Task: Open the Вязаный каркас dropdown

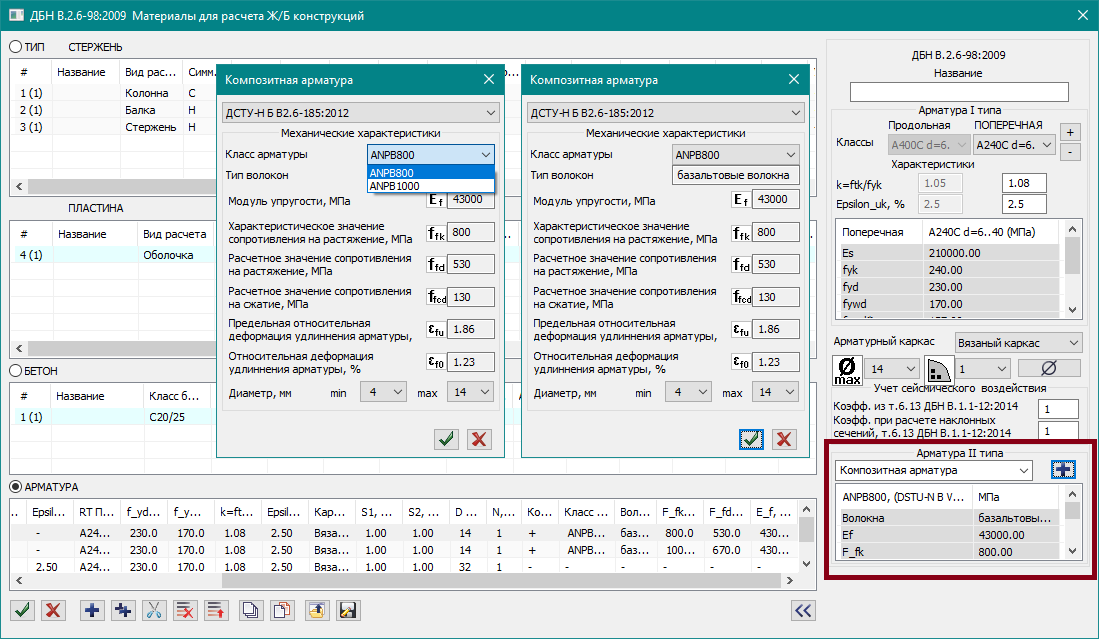Action: 1018,343
